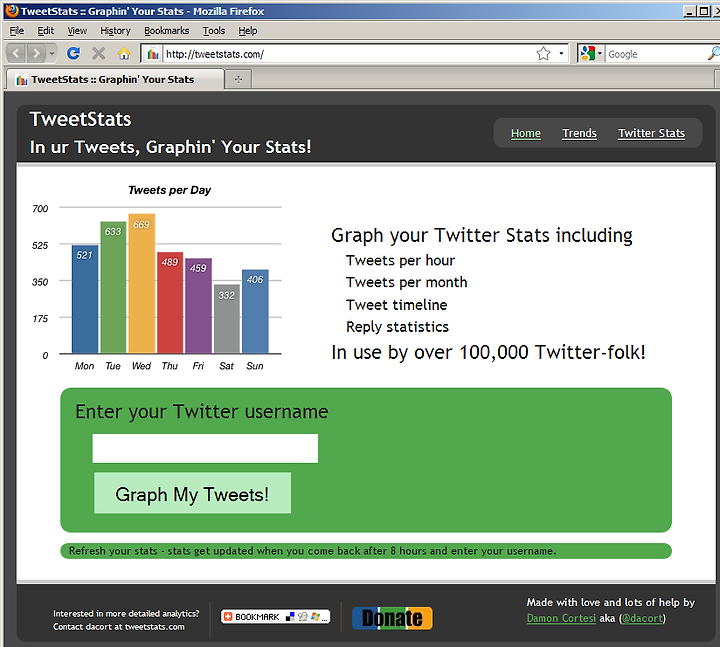Viewport: 720px width, 647px height.
Task: Click the TweetStats site title
Action: (x=80, y=119)
